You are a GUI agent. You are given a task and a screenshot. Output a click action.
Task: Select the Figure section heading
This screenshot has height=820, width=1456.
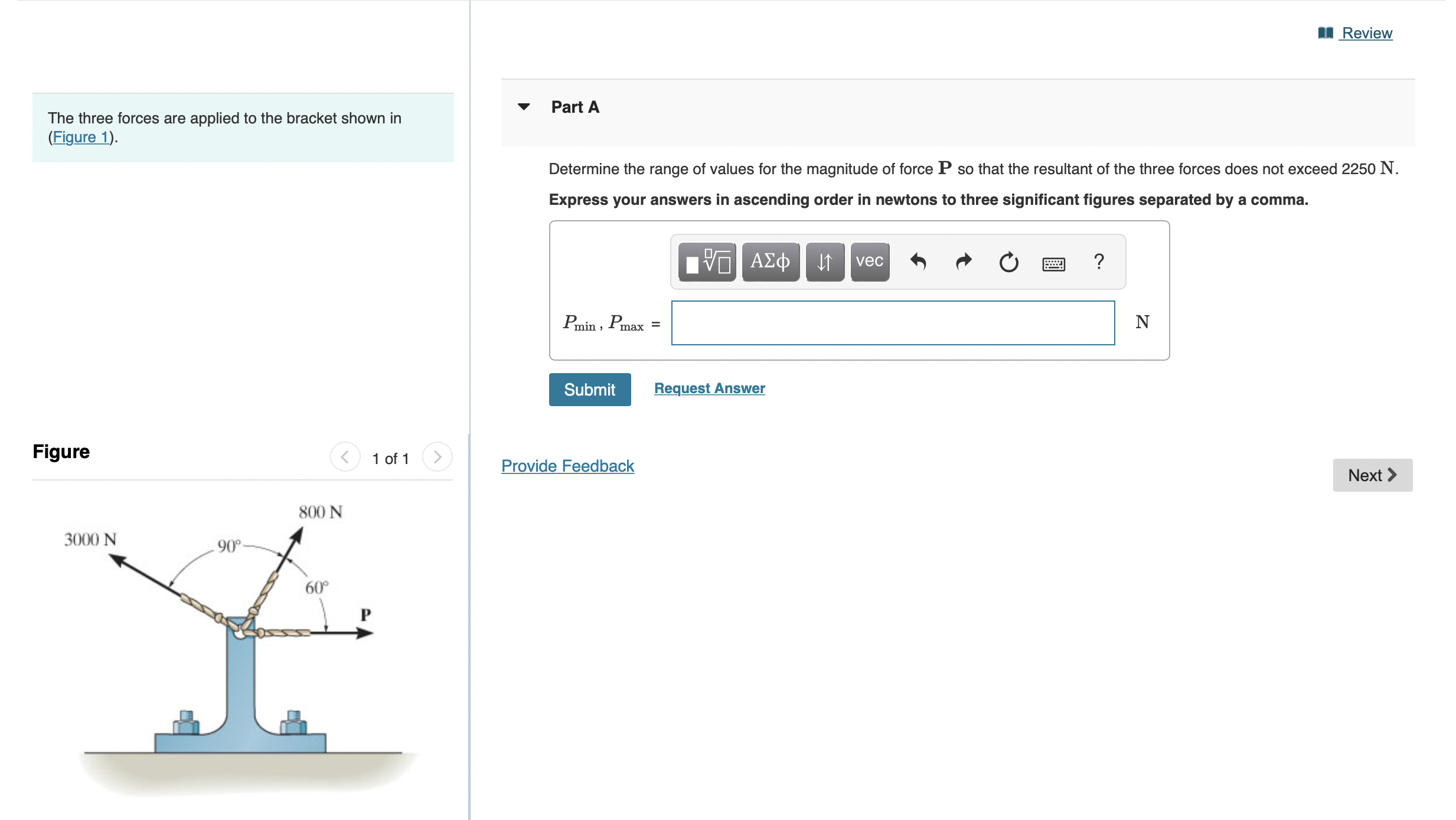click(x=61, y=451)
